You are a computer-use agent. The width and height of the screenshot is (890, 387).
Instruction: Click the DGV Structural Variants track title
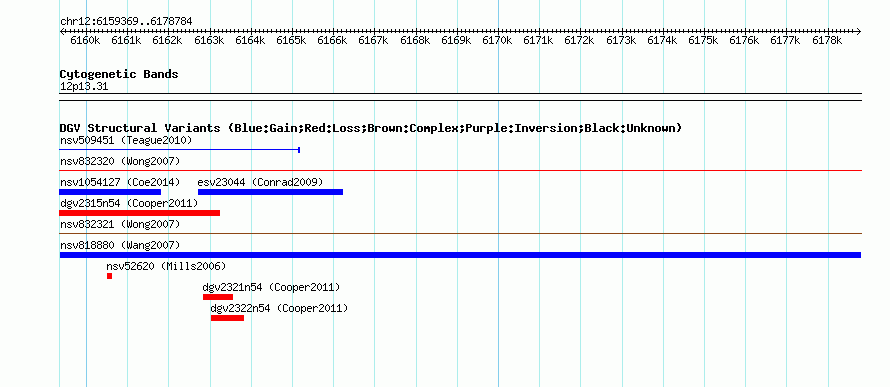pyautogui.click(x=371, y=128)
